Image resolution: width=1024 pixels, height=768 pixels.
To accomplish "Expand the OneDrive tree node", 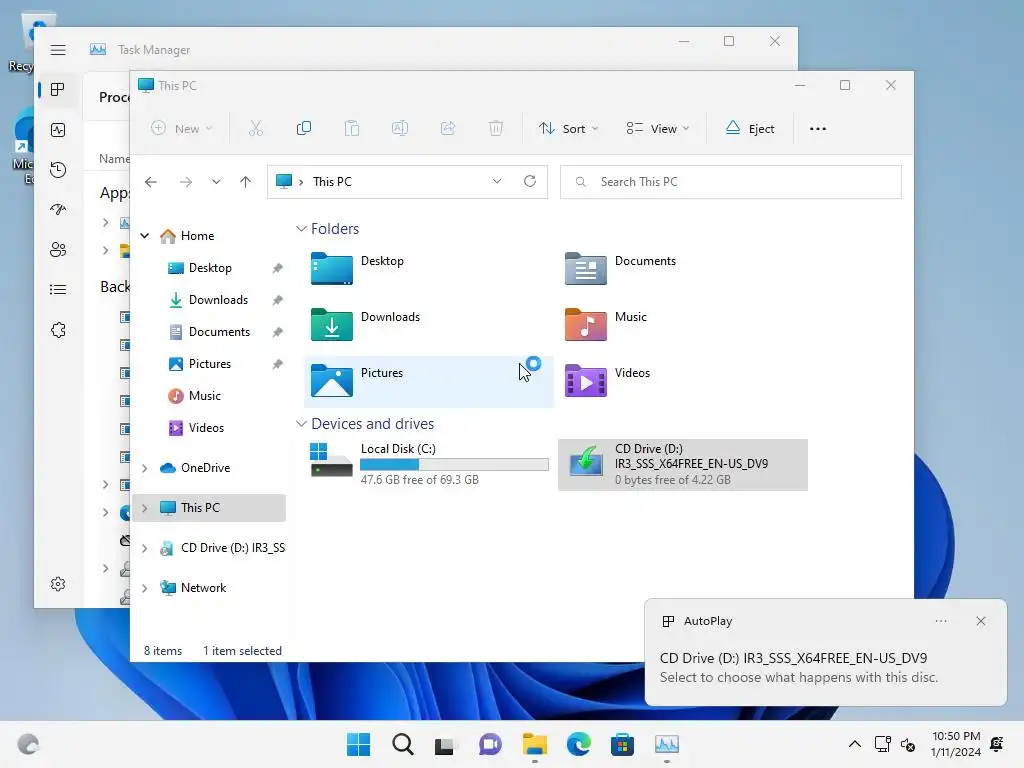I will (x=145, y=468).
